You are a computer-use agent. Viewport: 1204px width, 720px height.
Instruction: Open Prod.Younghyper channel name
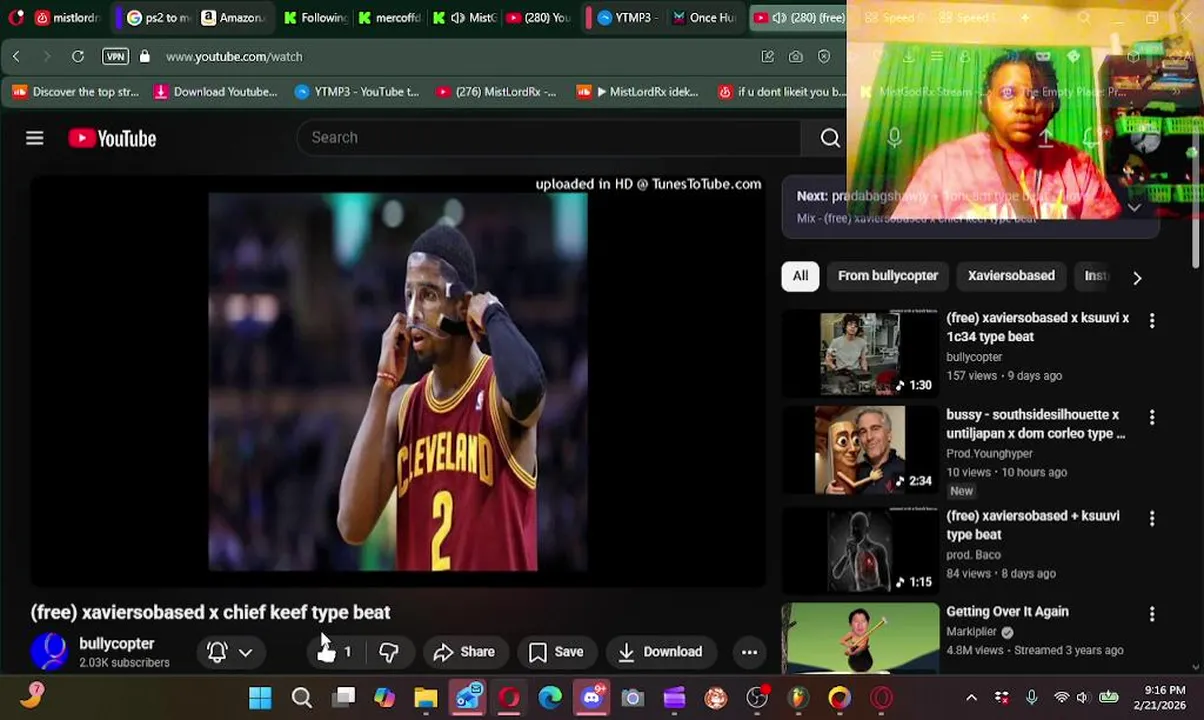point(992,453)
